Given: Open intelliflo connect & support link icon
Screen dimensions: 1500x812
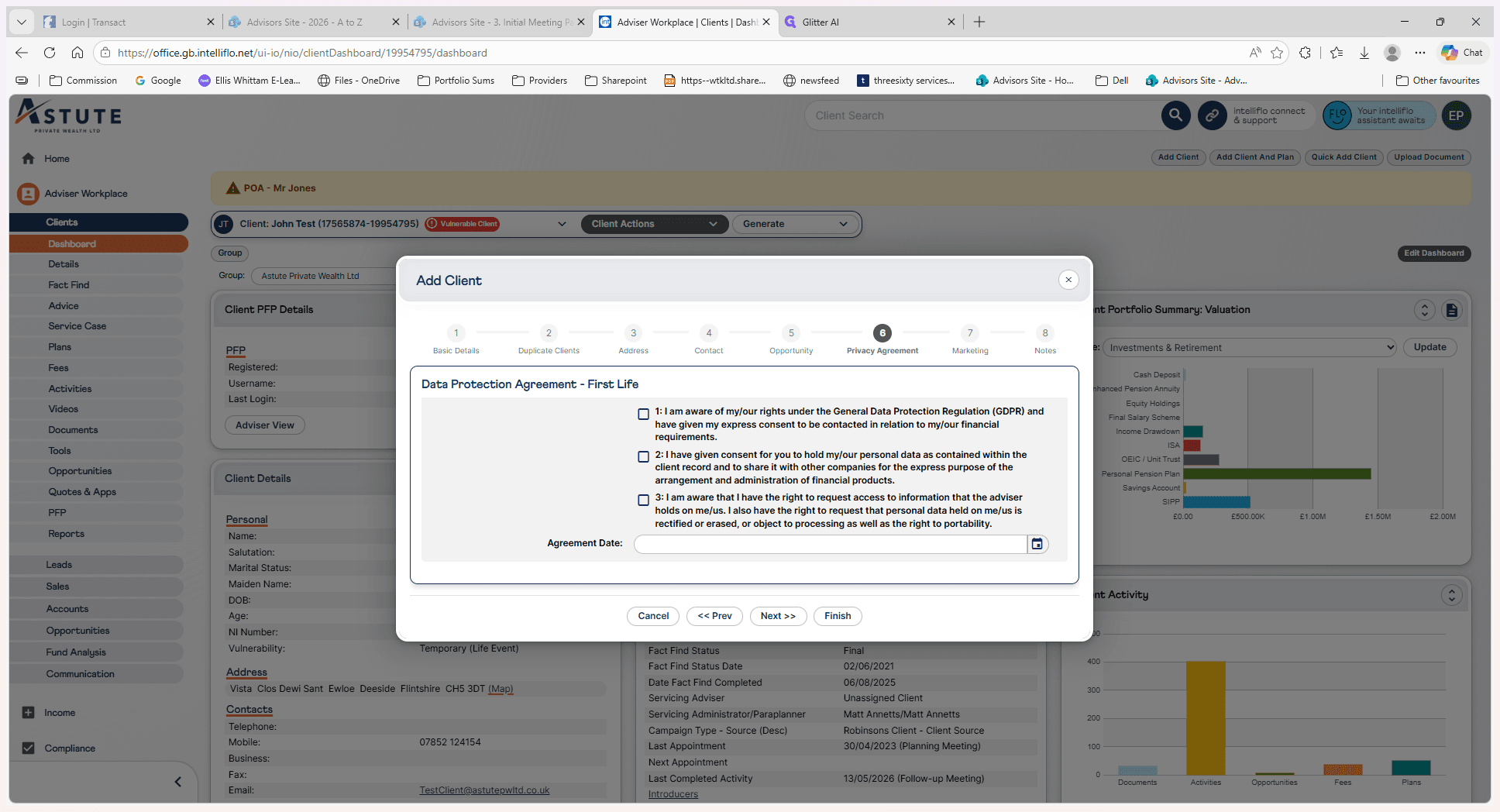Looking at the screenshot, I should coord(1212,115).
